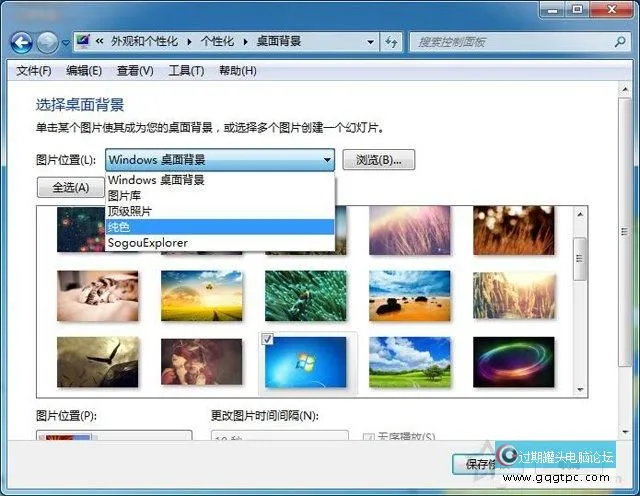The height and width of the screenshot is (496, 640).
Task: Collapse the 图片位置(L) combo box
Action: [220, 160]
